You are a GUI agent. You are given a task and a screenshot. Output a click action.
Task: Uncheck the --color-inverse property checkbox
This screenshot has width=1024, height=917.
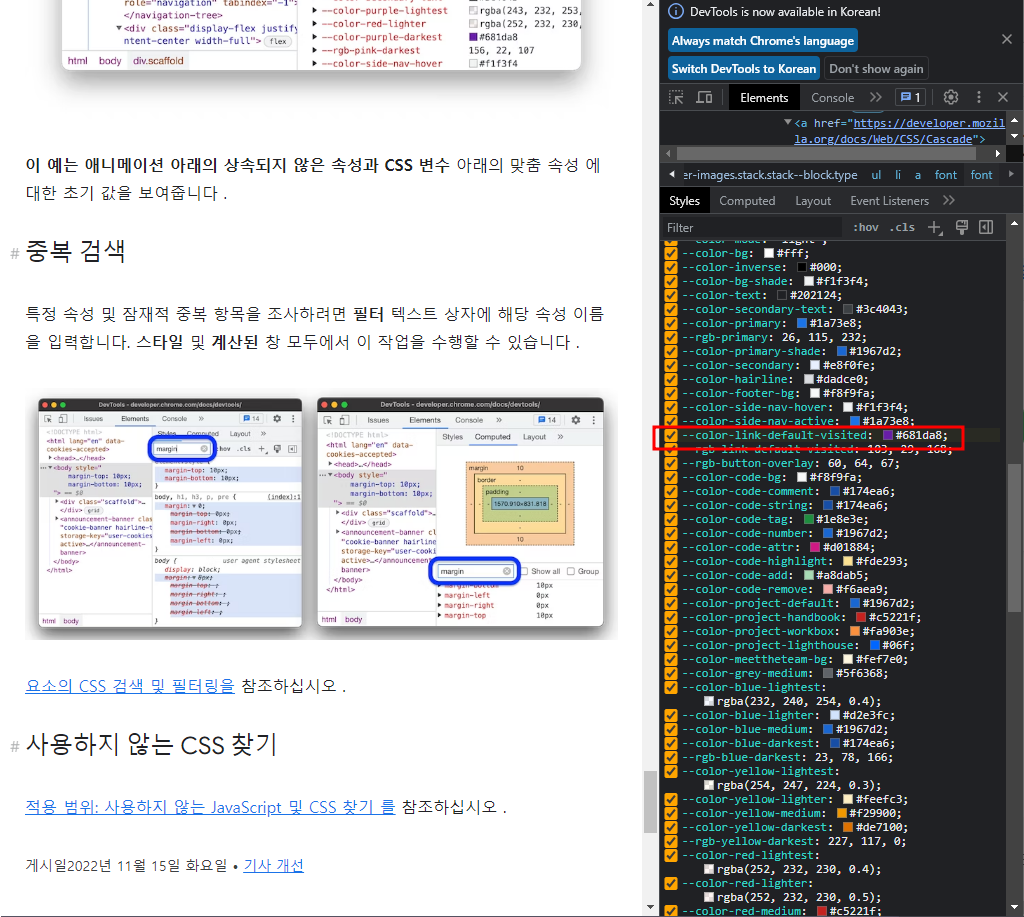pos(671,267)
